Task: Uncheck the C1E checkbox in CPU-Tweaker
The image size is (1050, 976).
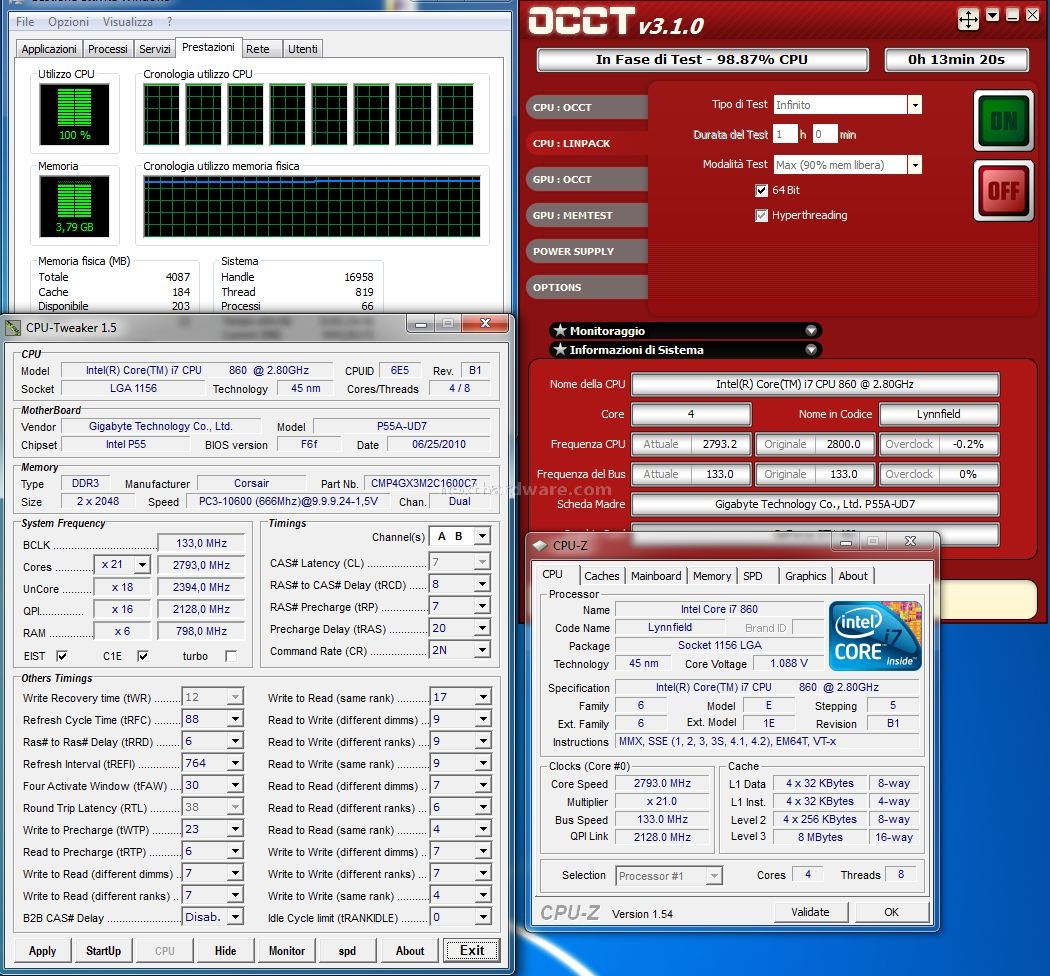Action: pyautogui.click(x=143, y=656)
